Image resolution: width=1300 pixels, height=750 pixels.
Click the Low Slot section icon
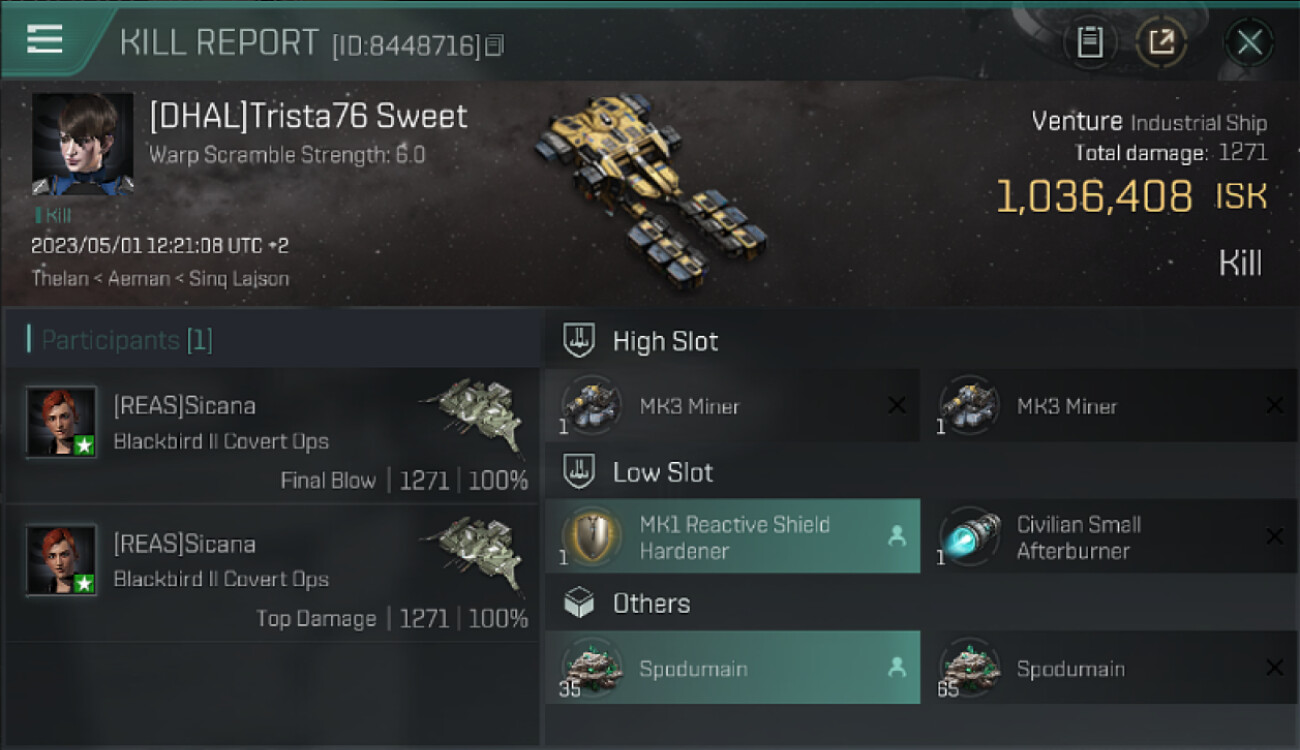pyautogui.click(x=579, y=472)
